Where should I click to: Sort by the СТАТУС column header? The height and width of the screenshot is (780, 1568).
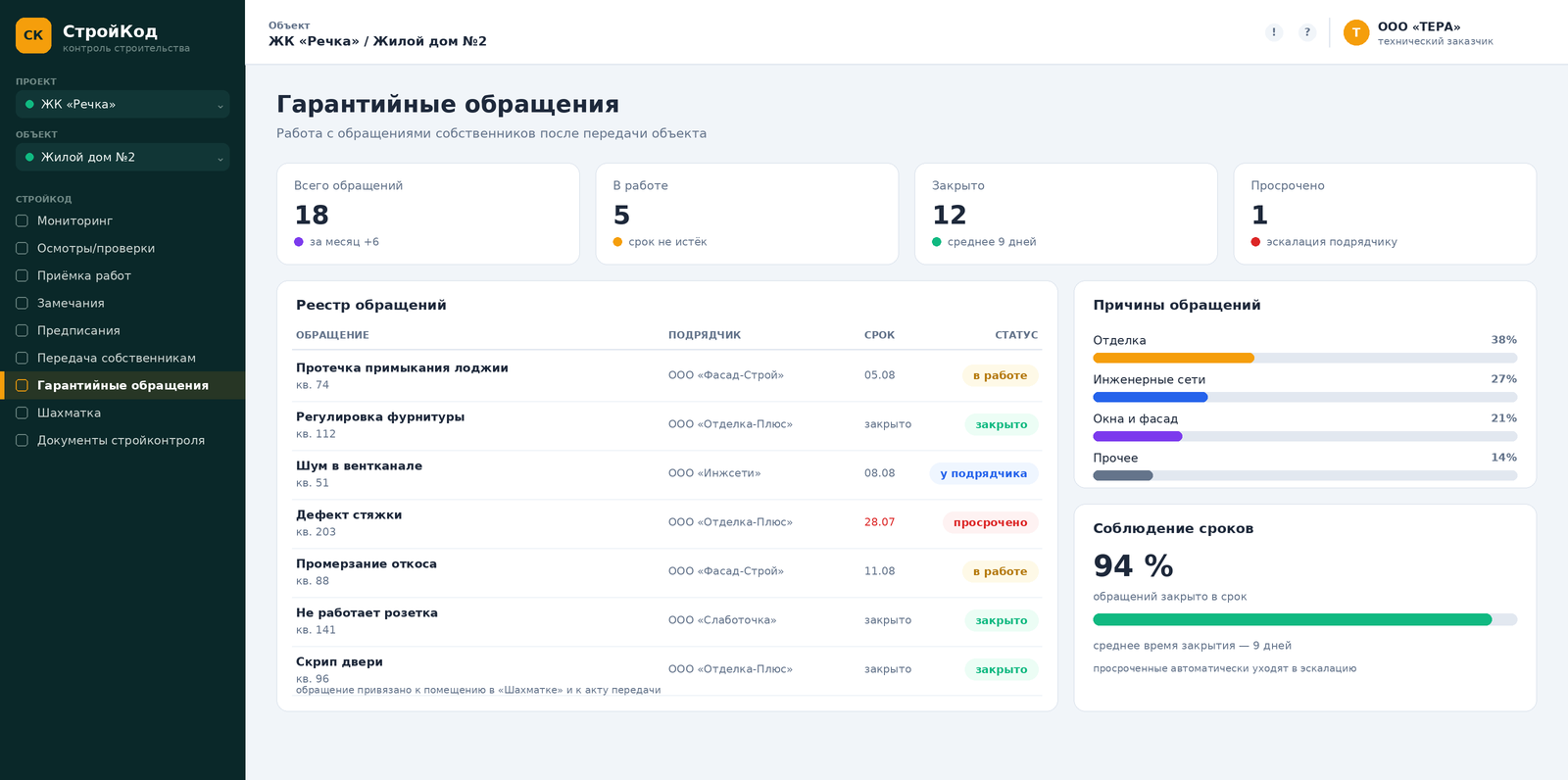click(1016, 335)
